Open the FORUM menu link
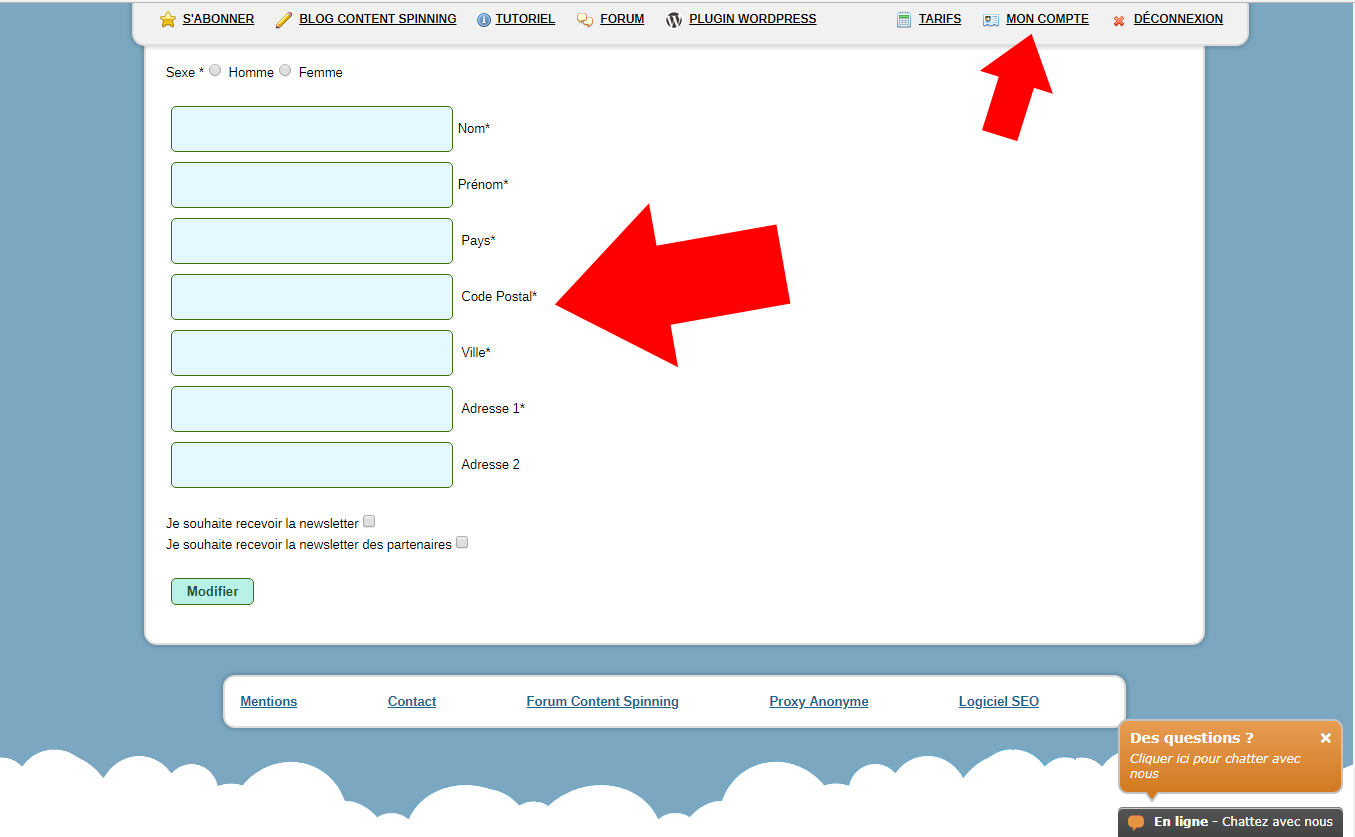 click(622, 19)
